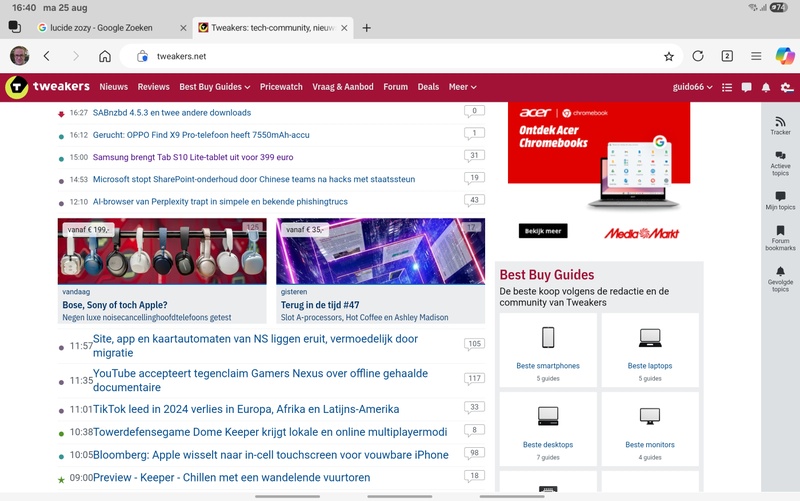Open NS site en app storing article
This screenshot has height=501, width=800.
pyautogui.click(x=255, y=346)
